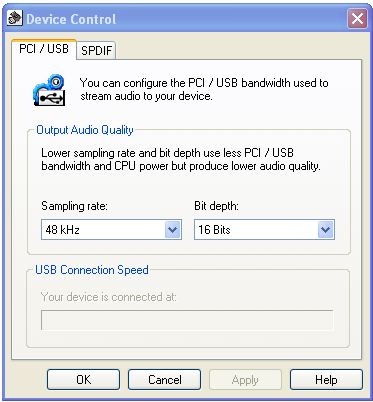The image size is (373, 402).
Task: Click the 'Your device is connected at' label
Action: pyautogui.click(x=109, y=297)
